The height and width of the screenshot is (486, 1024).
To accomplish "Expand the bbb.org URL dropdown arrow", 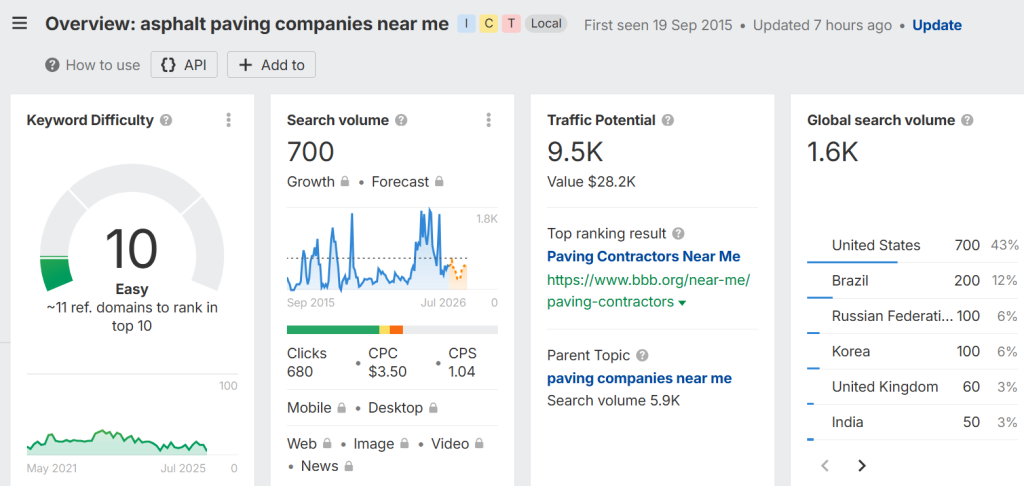I will point(683,303).
